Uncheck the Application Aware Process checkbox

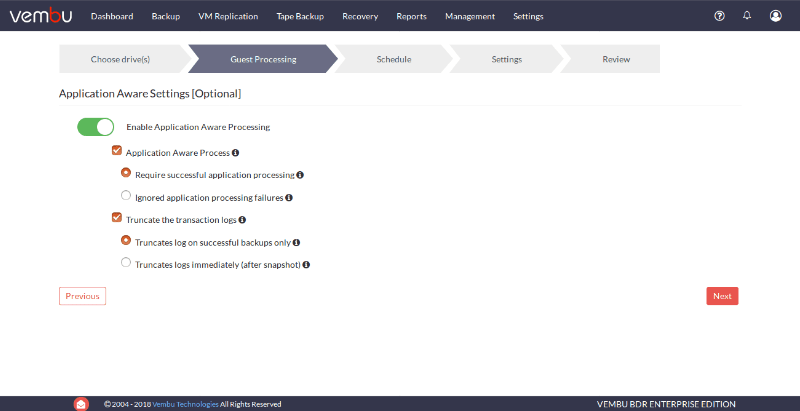point(117,150)
